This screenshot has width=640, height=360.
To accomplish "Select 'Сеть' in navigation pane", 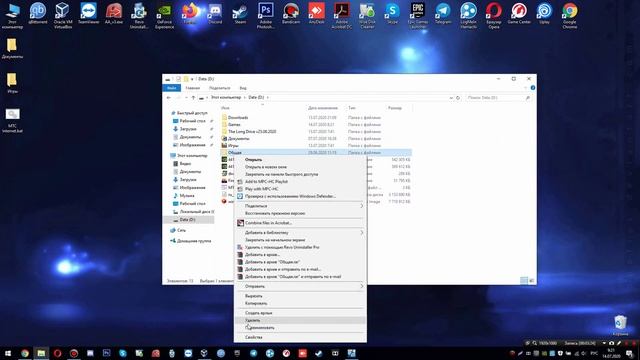I will click(178, 230).
